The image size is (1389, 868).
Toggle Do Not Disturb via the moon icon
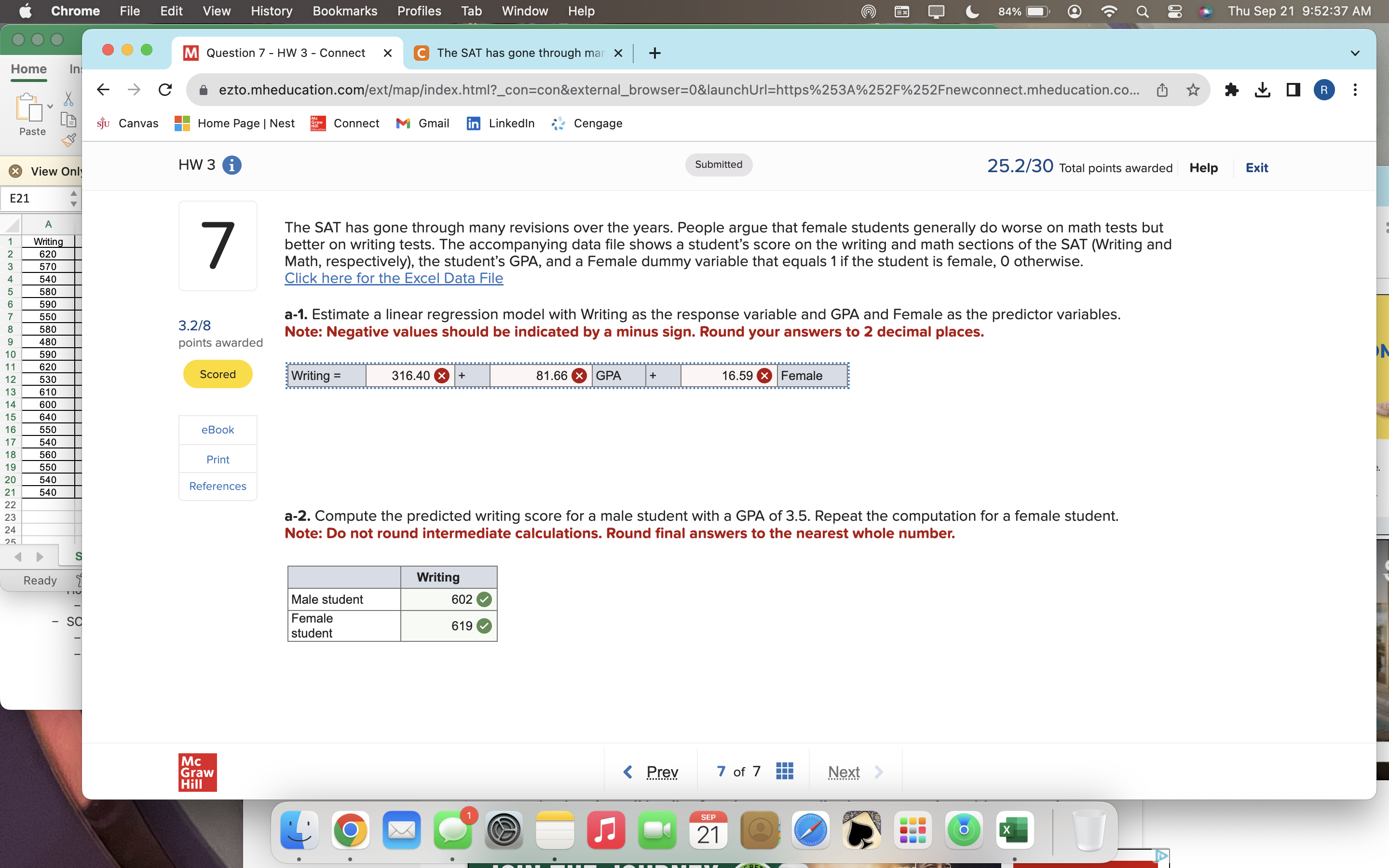972,11
